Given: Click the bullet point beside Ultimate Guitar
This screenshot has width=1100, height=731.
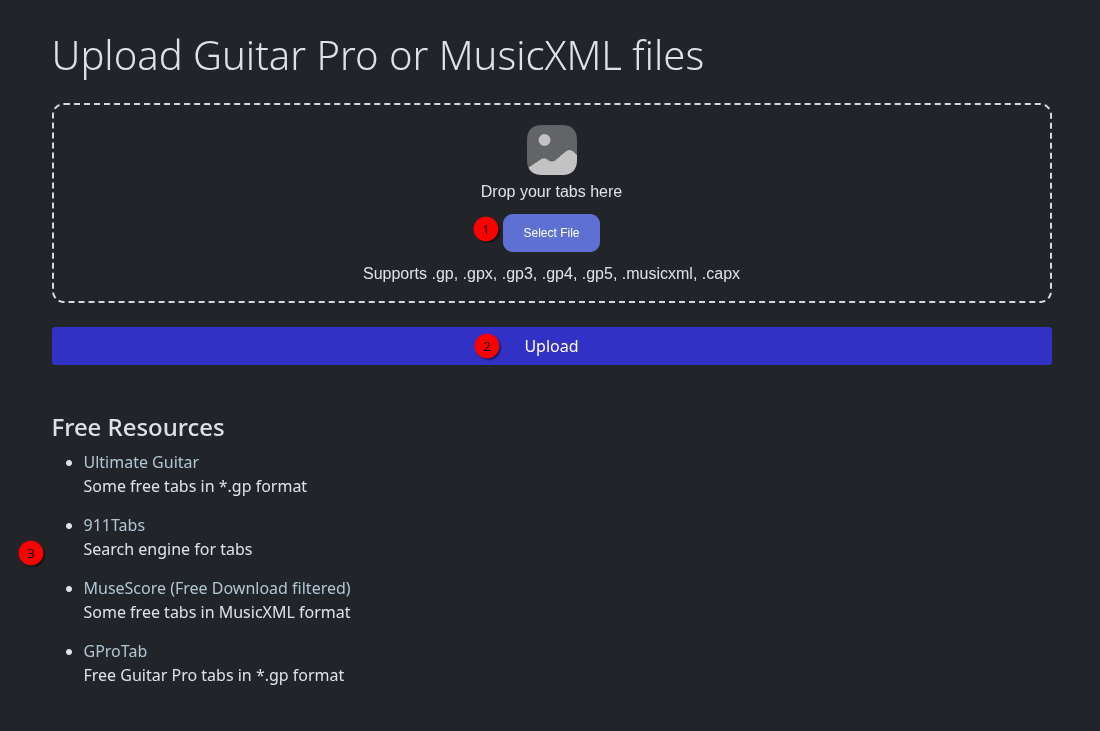Looking at the screenshot, I should point(69,463).
